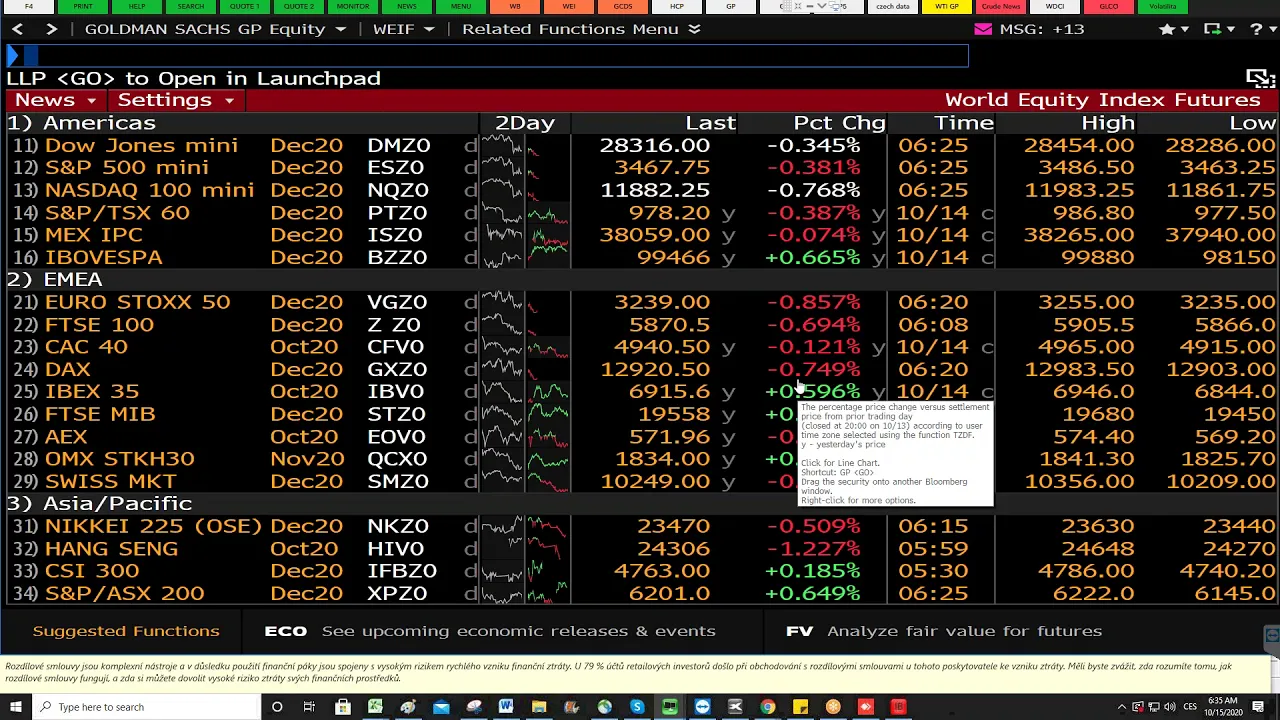Switch to the Crude News tab
The height and width of the screenshot is (720, 1280).
tap(1001, 6)
